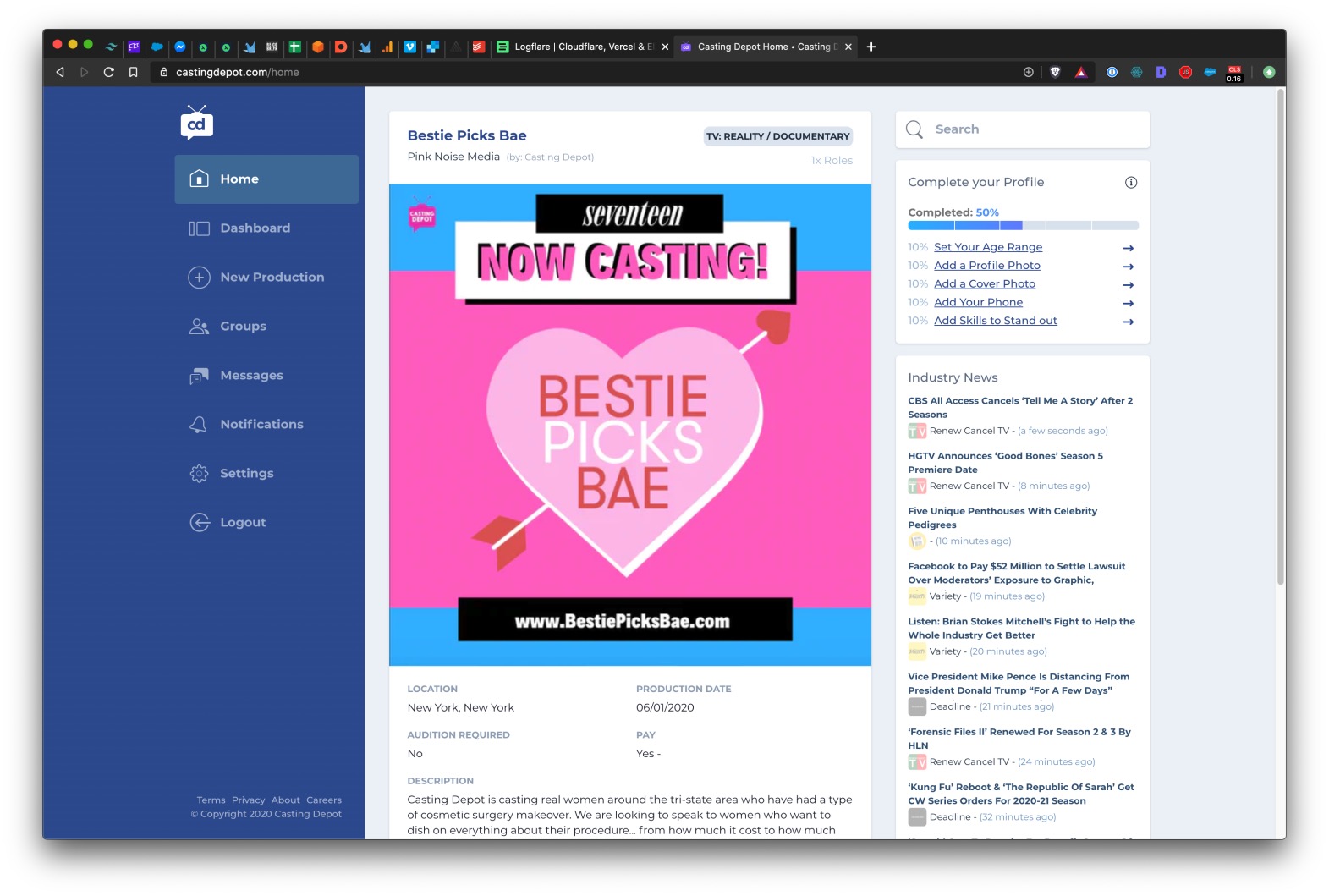Open the Bestie Picks Bae casting poster
This screenshot has width=1329, height=896.
click(x=629, y=425)
